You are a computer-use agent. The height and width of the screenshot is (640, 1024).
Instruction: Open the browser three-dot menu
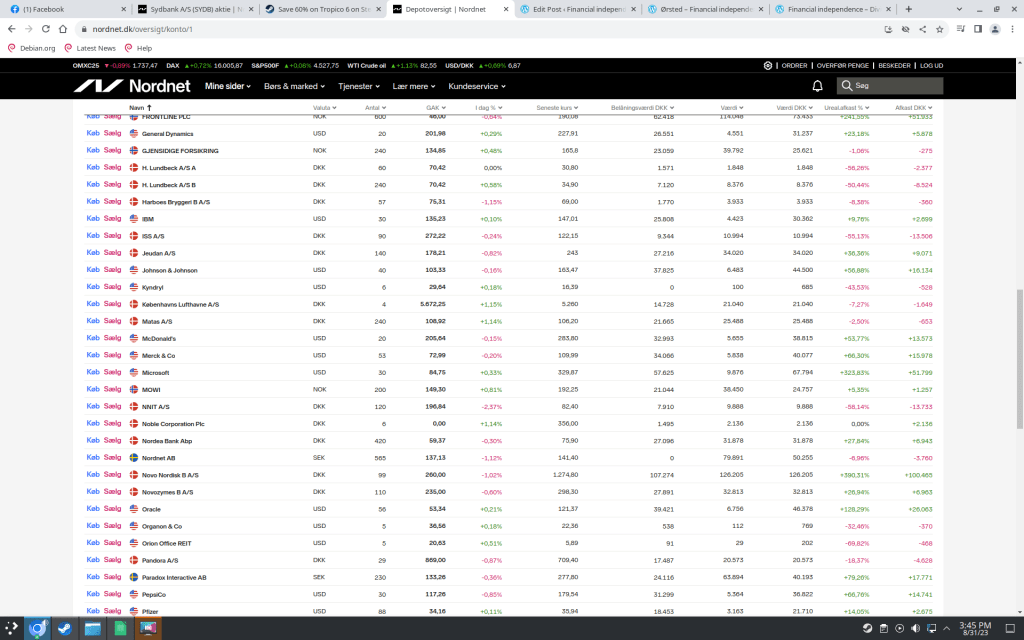point(1010,29)
